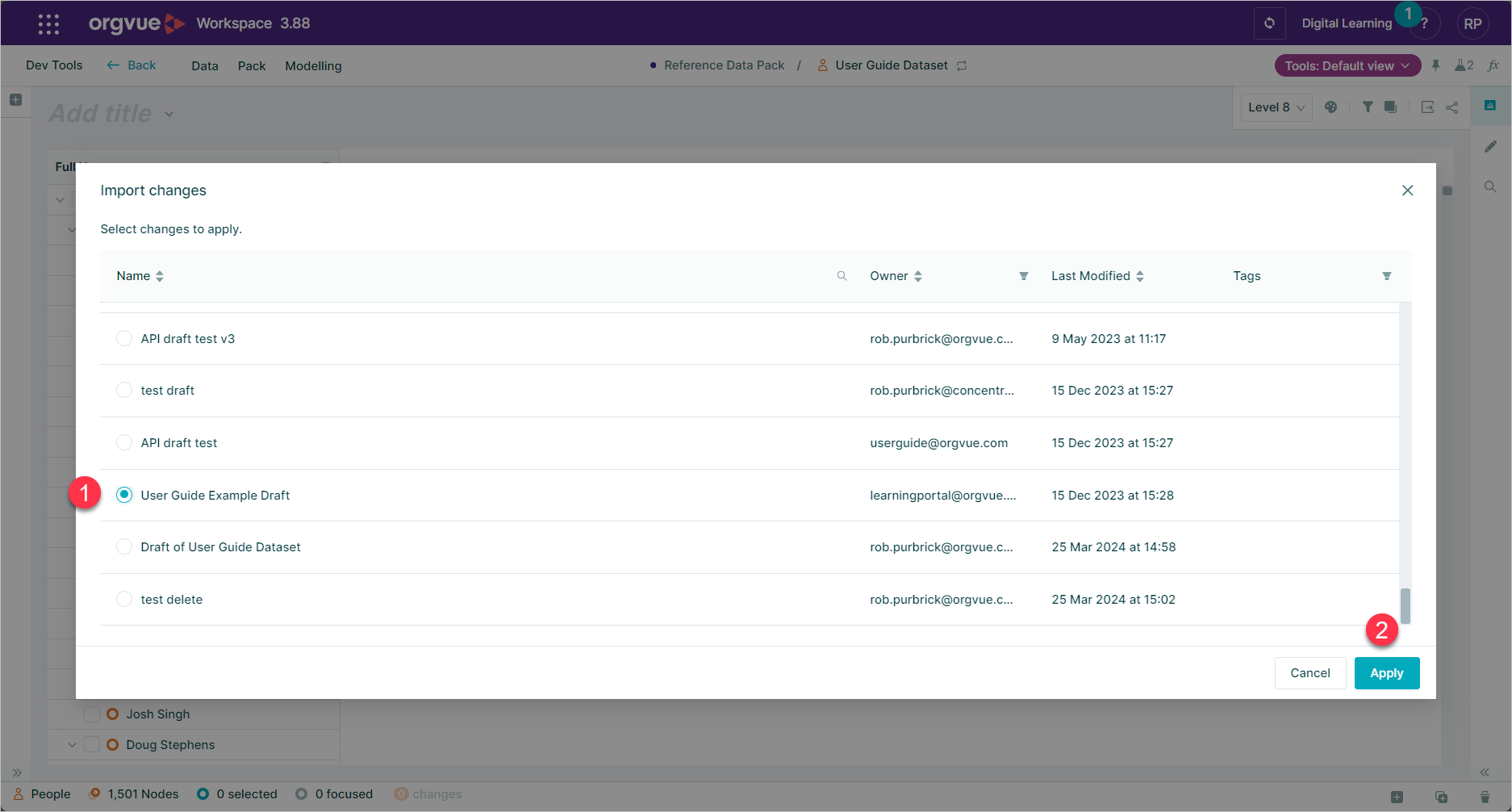Open the Modelling menu
1512x812 pixels.
point(313,66)
